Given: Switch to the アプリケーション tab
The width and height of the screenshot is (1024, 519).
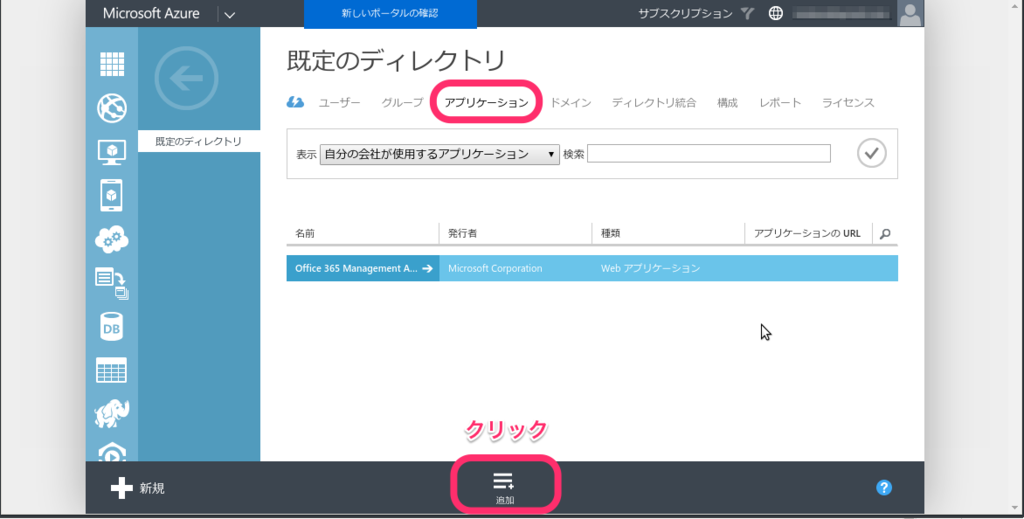Looking at the screenshot, I should [x=487, y=102].
